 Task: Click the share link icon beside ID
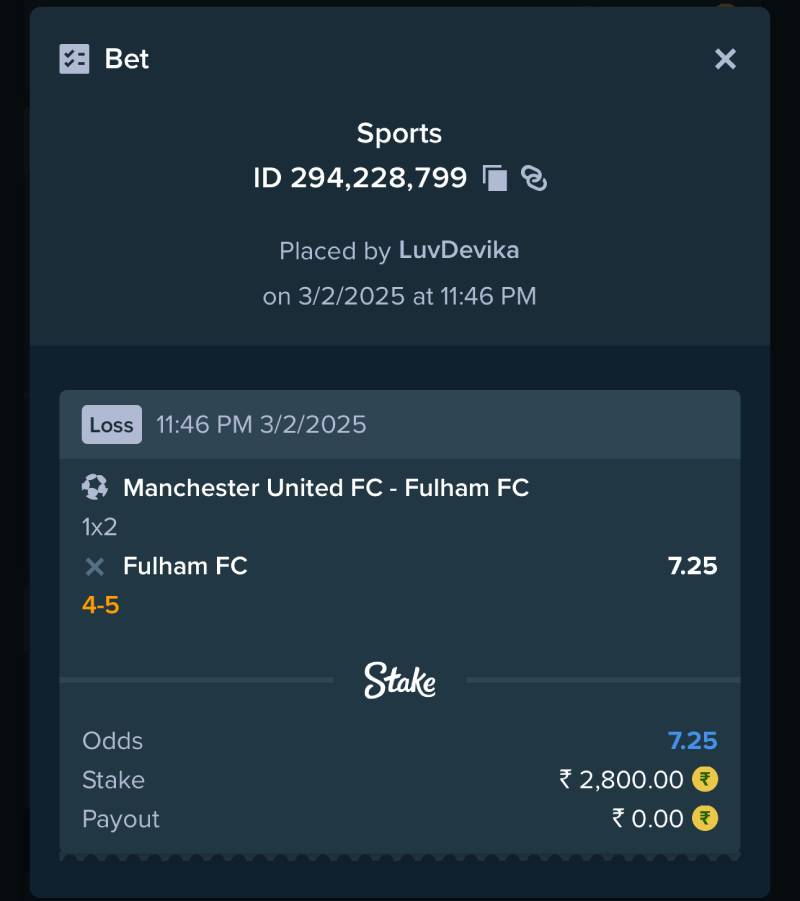(534, 178)
